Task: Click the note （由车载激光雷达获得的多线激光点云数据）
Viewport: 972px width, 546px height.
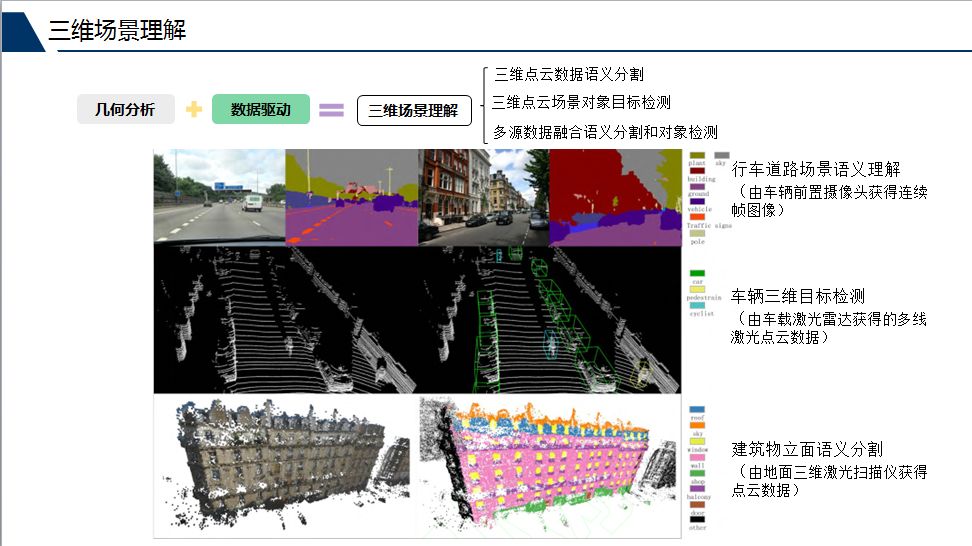Action: coord(829,328)
